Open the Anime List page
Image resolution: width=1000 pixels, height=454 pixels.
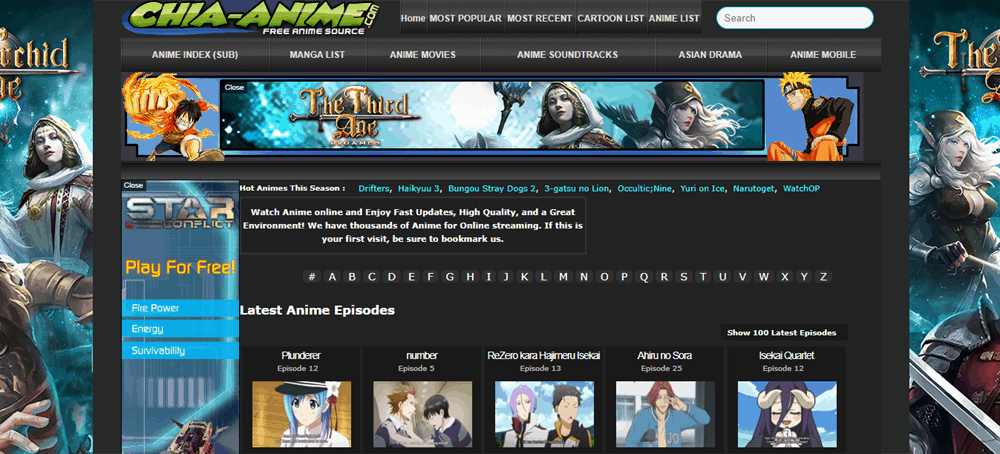(x=674, y=18)
